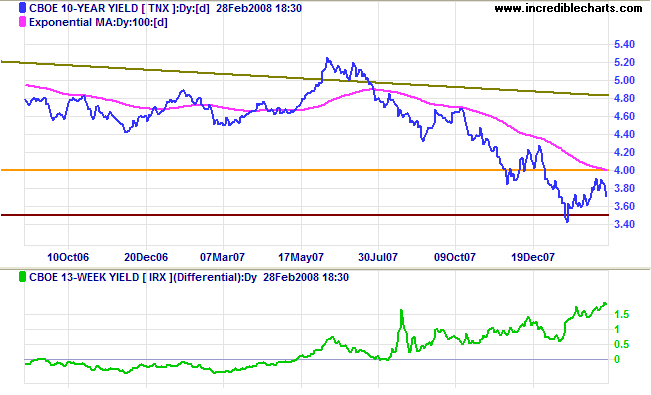
Task: Click the 09Oct07 date axis label
Action: [x=455, y=257]
